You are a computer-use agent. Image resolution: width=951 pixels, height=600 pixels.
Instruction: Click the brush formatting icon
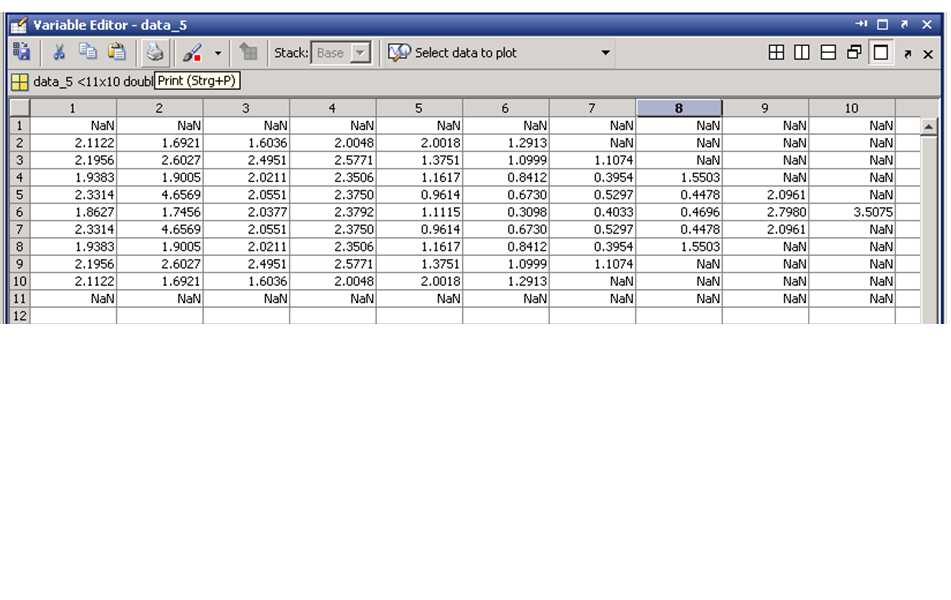point(192,53)
